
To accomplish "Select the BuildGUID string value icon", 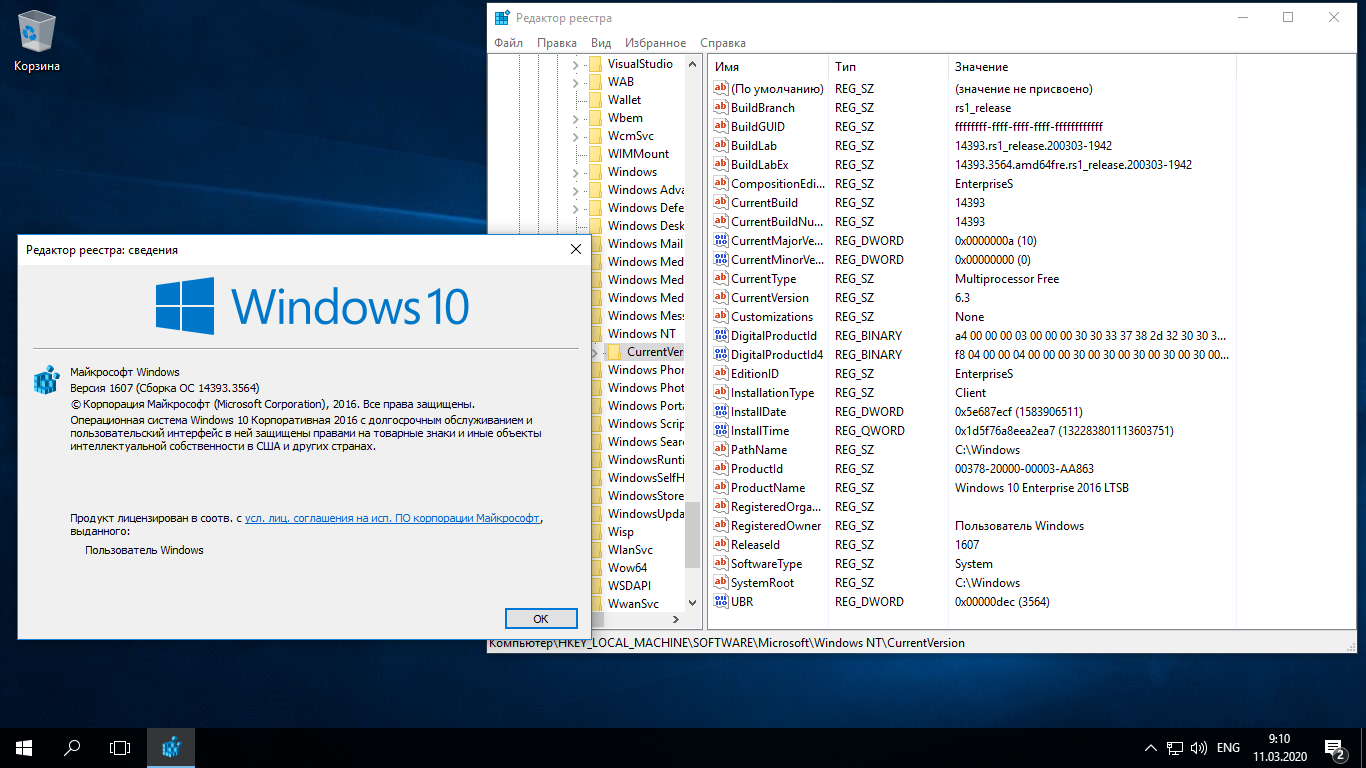I will (x=720, y=126).
